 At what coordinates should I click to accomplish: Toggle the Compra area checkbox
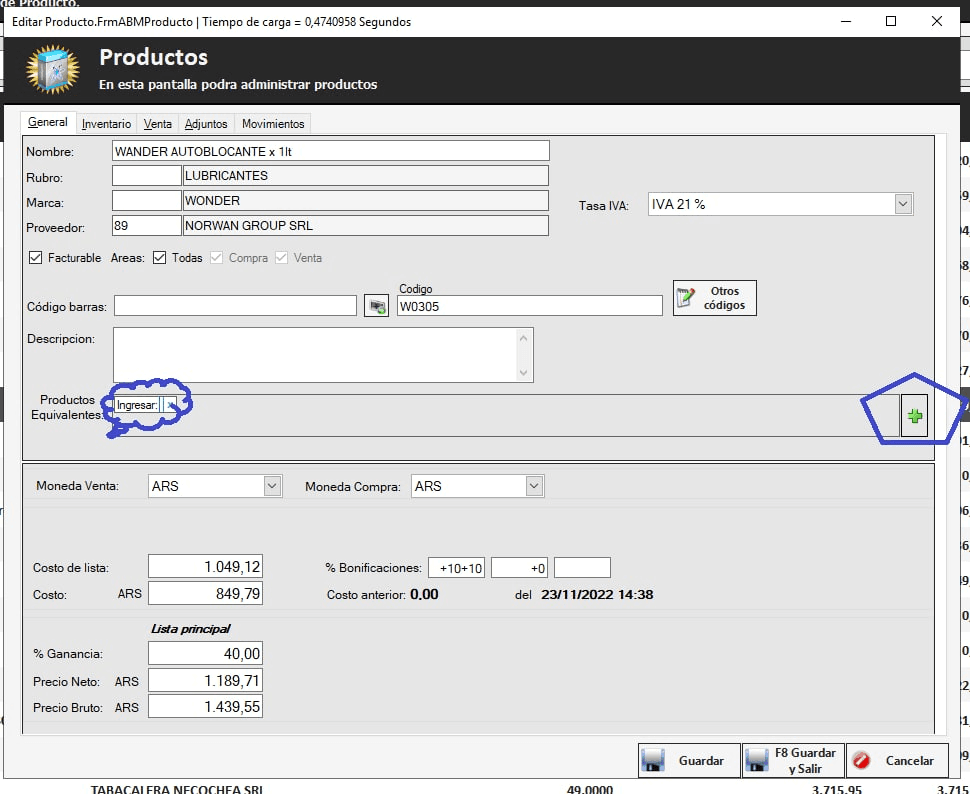[x=216, y=258]
